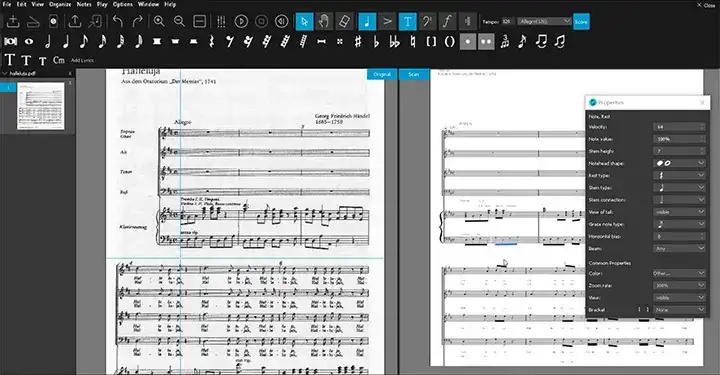Open the Color dropdown in Properties
Viewport: 720px width, 375px height.
(x=679, y=273)
